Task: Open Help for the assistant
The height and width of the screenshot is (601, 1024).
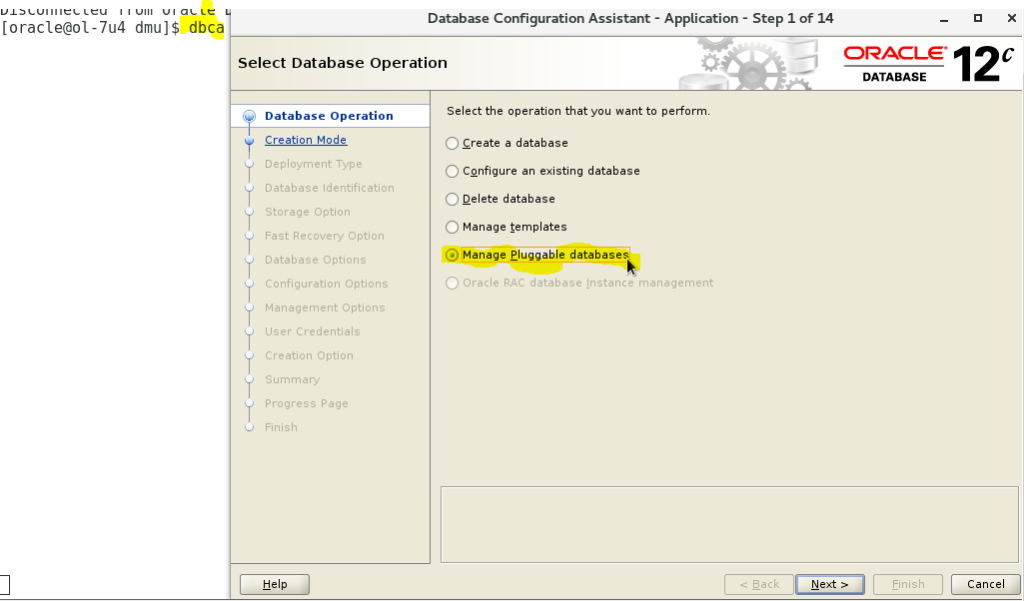Action: pos(275,584)
